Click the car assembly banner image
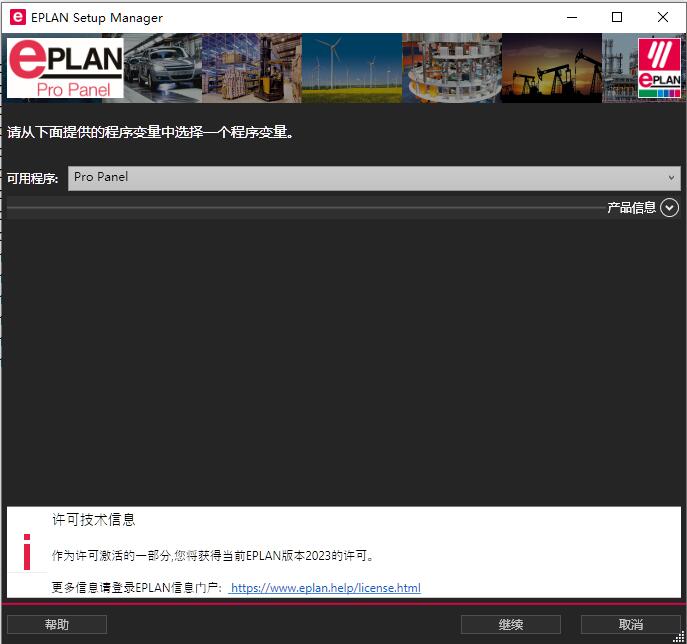687x644 pixels. pos(163,68)
